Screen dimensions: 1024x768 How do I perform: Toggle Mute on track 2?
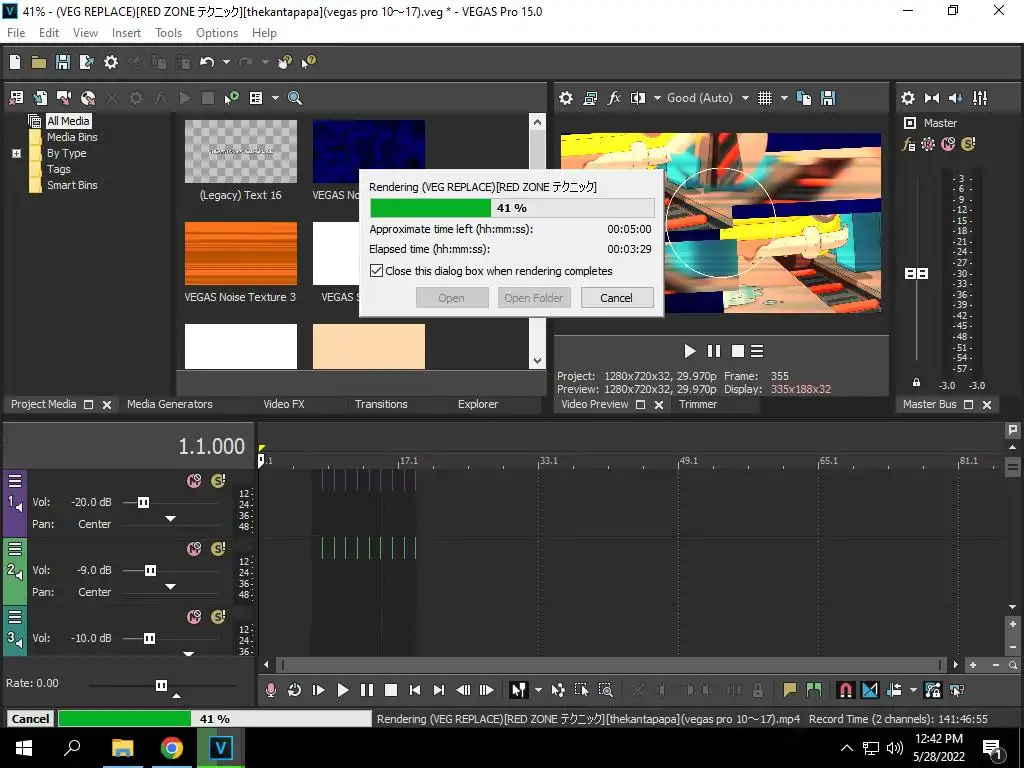[194, 549]
